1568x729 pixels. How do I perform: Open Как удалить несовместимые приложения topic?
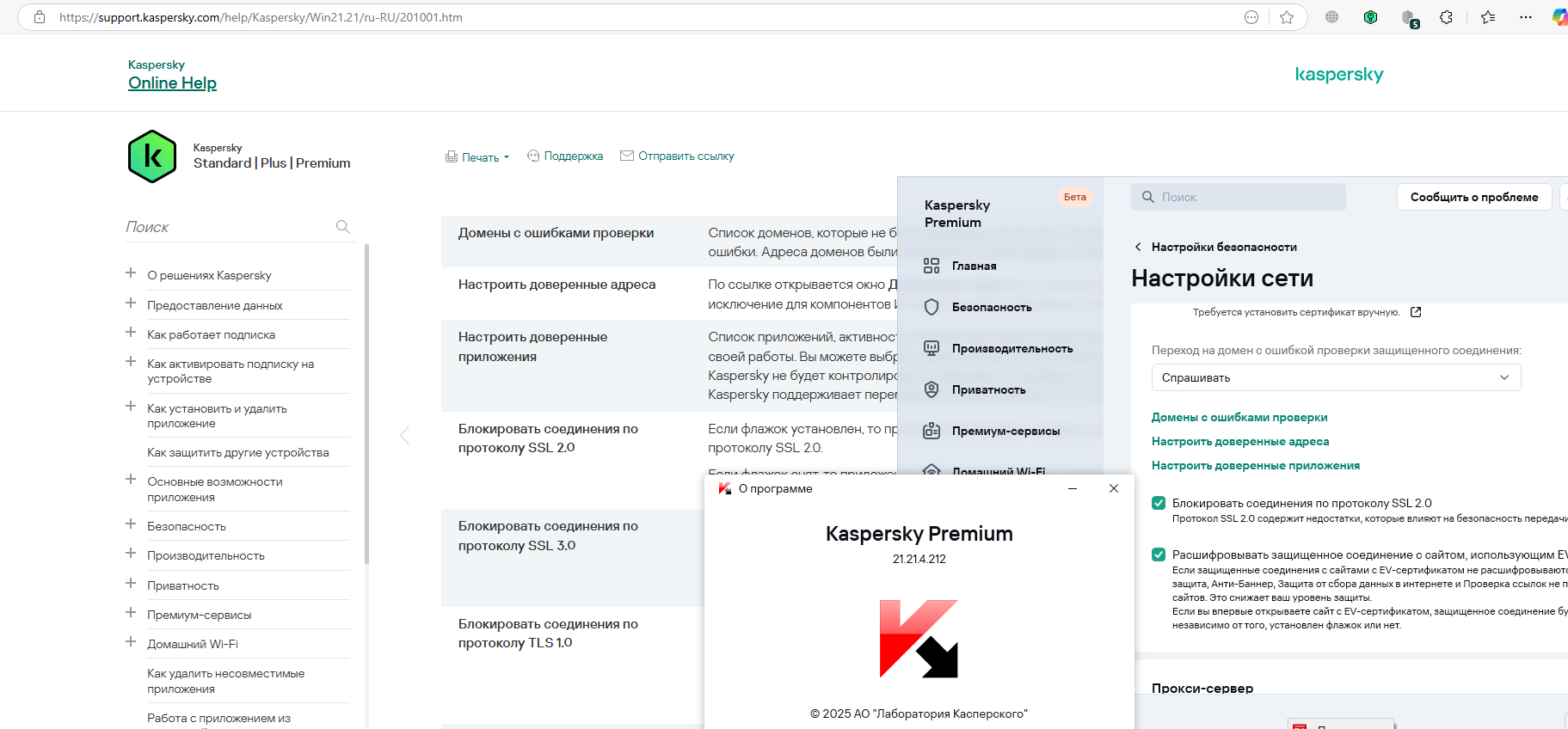pyautogui.click(x=226, y=681)
